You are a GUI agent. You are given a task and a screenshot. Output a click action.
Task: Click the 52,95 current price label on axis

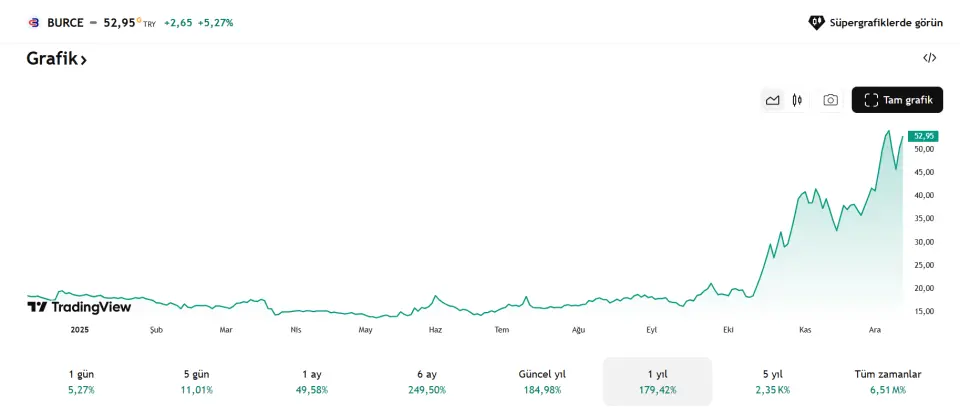tap(922, 136)
